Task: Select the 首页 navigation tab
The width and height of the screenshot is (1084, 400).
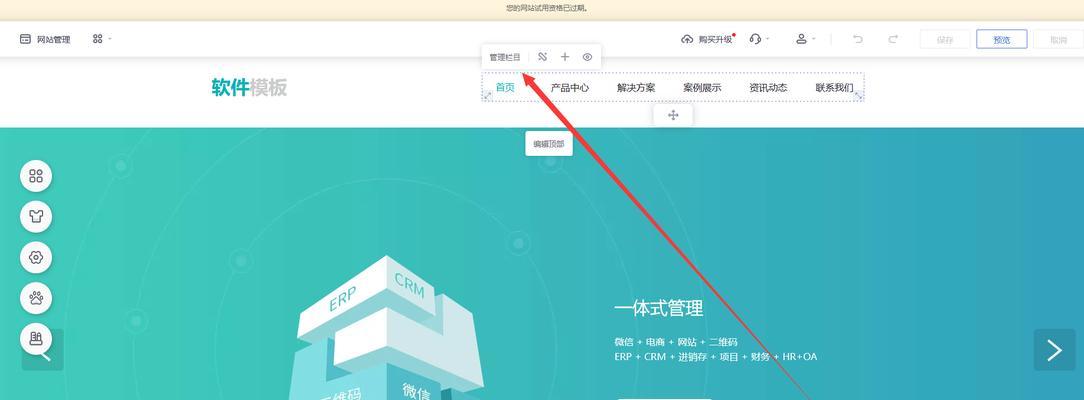Action: (x=505, y=87)
